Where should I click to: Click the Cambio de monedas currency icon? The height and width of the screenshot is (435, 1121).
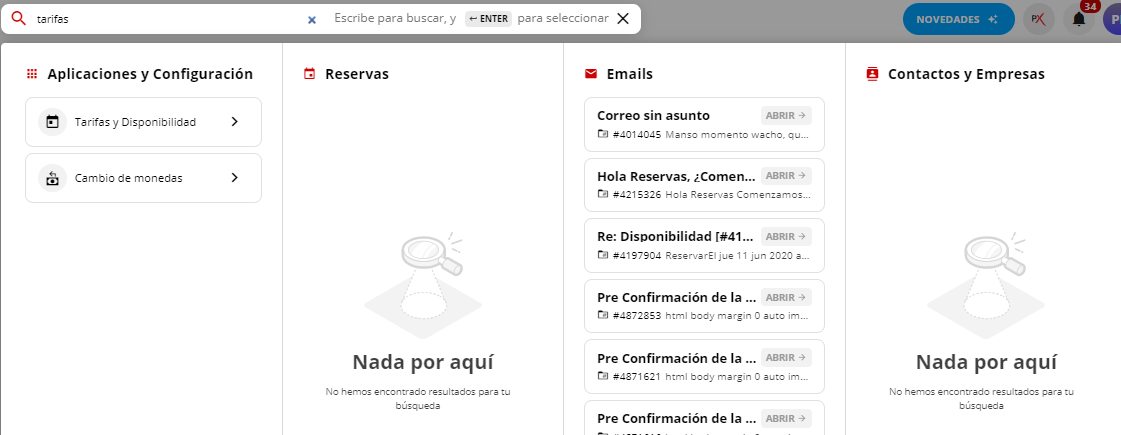coord(53,178)
